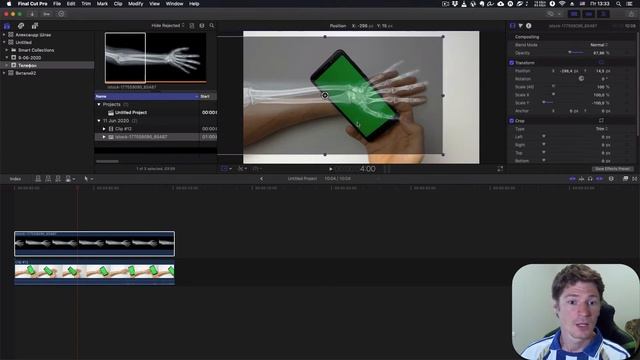
Task: Toggle timeline skimming icon
Action: (573, 179)
